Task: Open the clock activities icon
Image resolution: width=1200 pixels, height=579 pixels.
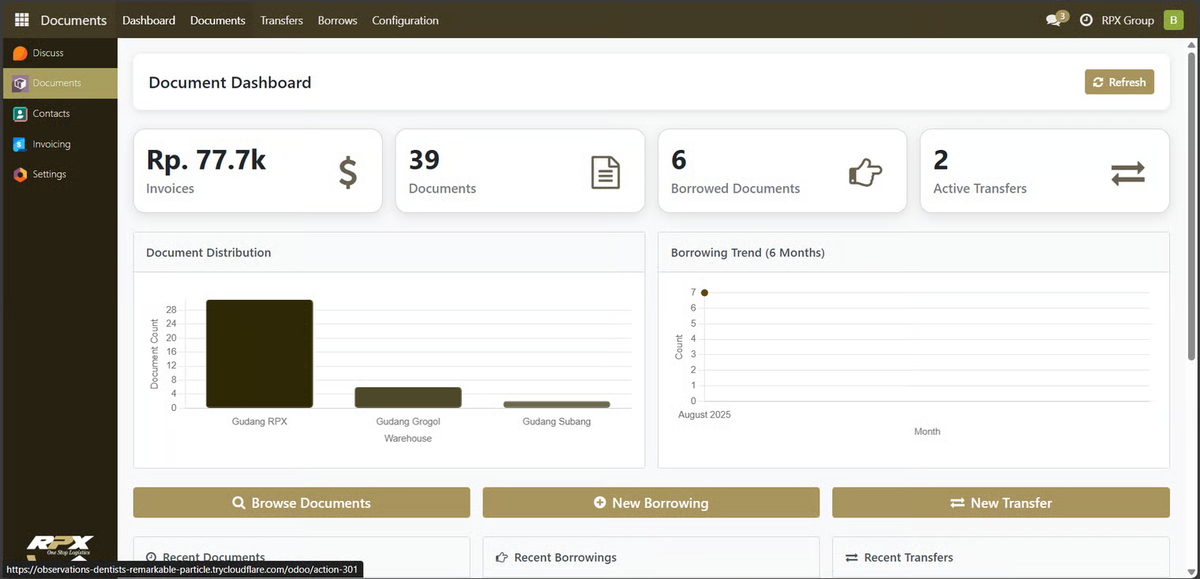Action: pos(1086,20)
